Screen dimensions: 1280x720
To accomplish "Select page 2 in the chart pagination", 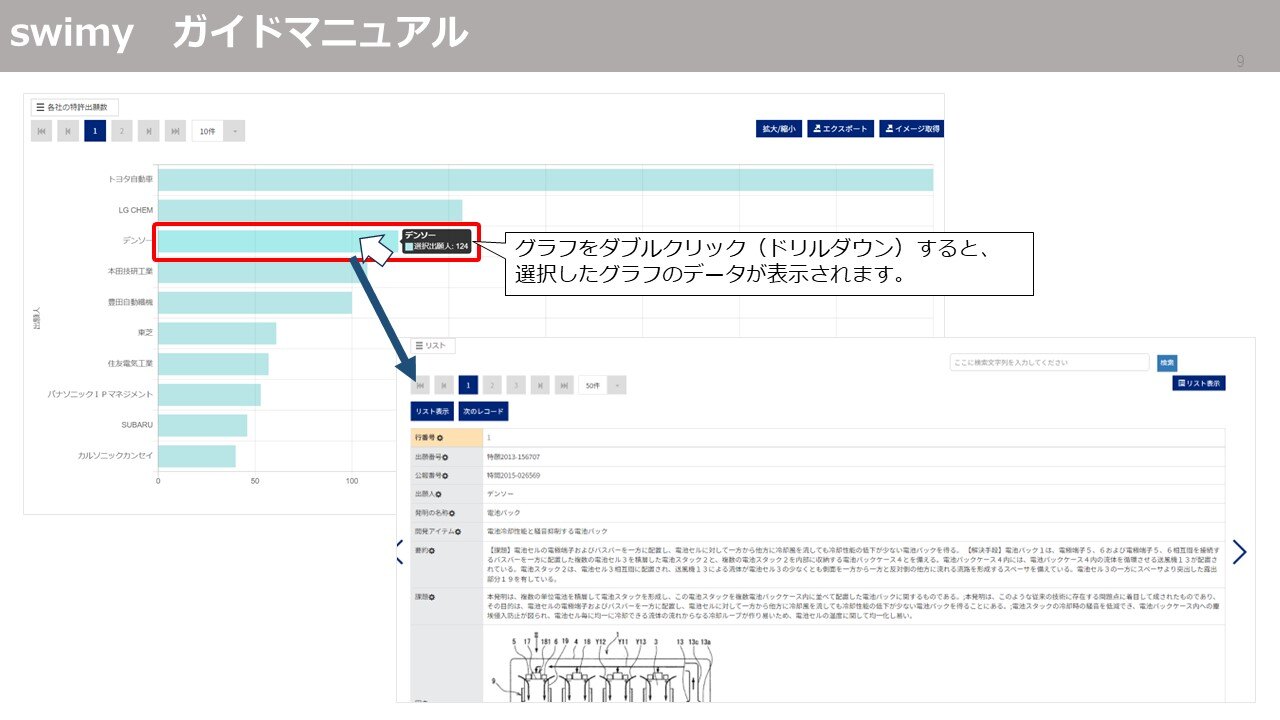I will point(121,130).
